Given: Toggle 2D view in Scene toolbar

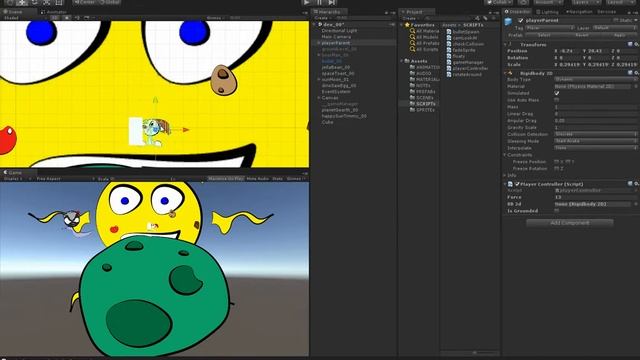Looking at the screenshot, I should tap(55, 18).
